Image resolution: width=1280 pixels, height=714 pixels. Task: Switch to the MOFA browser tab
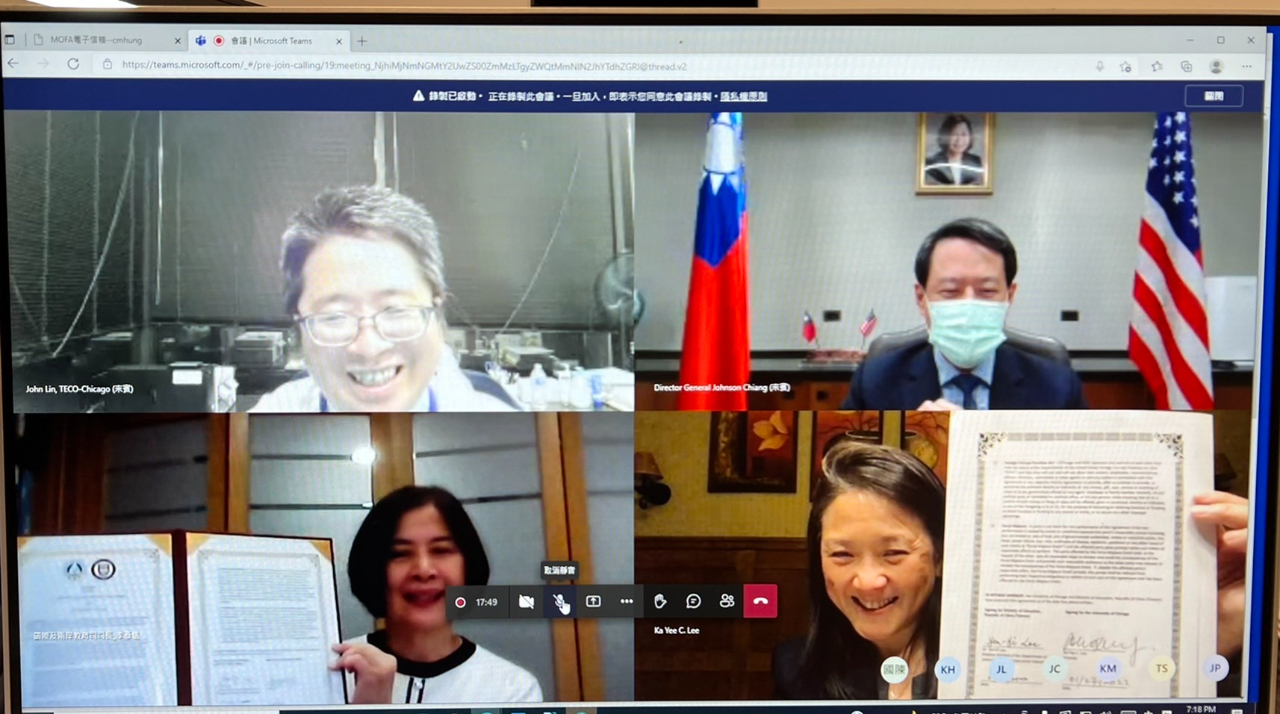[x=95, y=40]
